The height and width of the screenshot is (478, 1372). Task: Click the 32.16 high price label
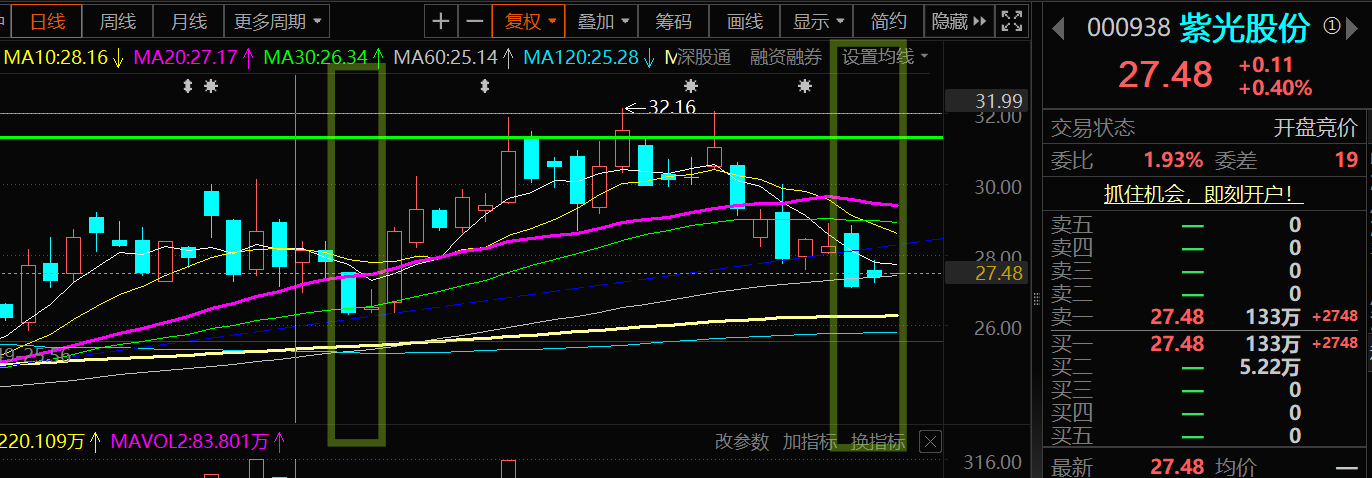point(671,107)
